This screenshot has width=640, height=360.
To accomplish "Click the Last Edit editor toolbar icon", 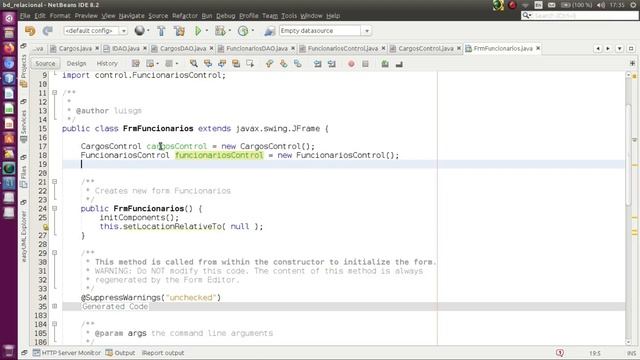I will 136,64.
